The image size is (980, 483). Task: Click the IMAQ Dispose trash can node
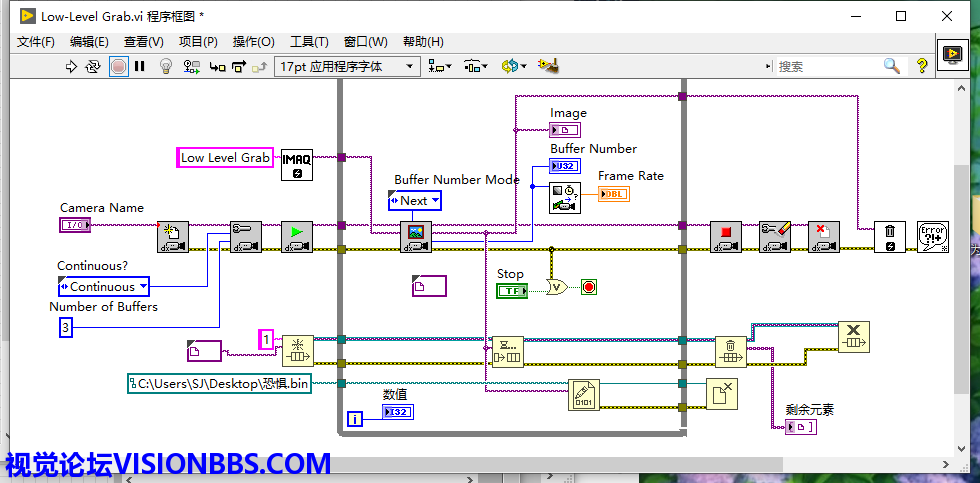click(889, 236)
